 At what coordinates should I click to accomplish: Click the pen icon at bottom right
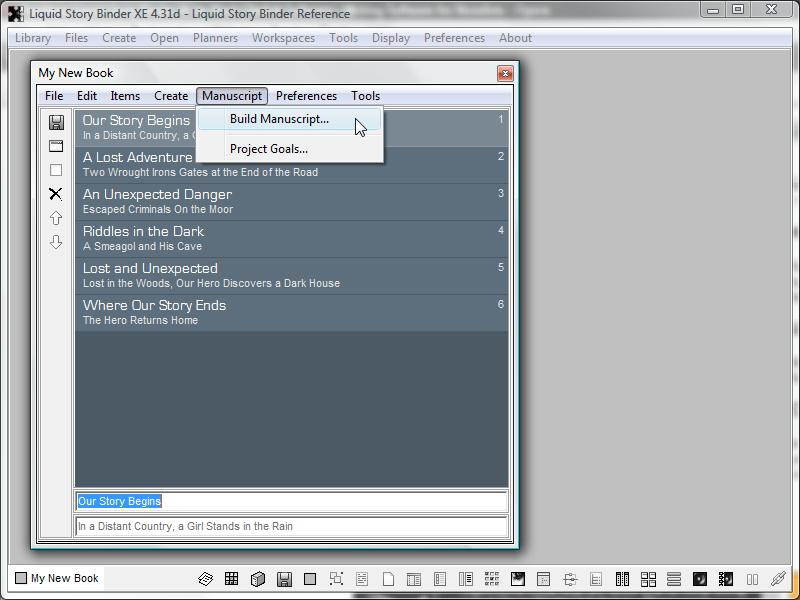tap(778, 579)
